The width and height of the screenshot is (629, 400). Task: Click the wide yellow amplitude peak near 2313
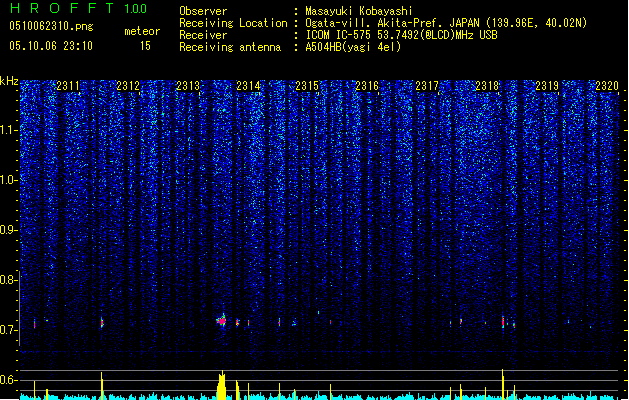(221, 385)
